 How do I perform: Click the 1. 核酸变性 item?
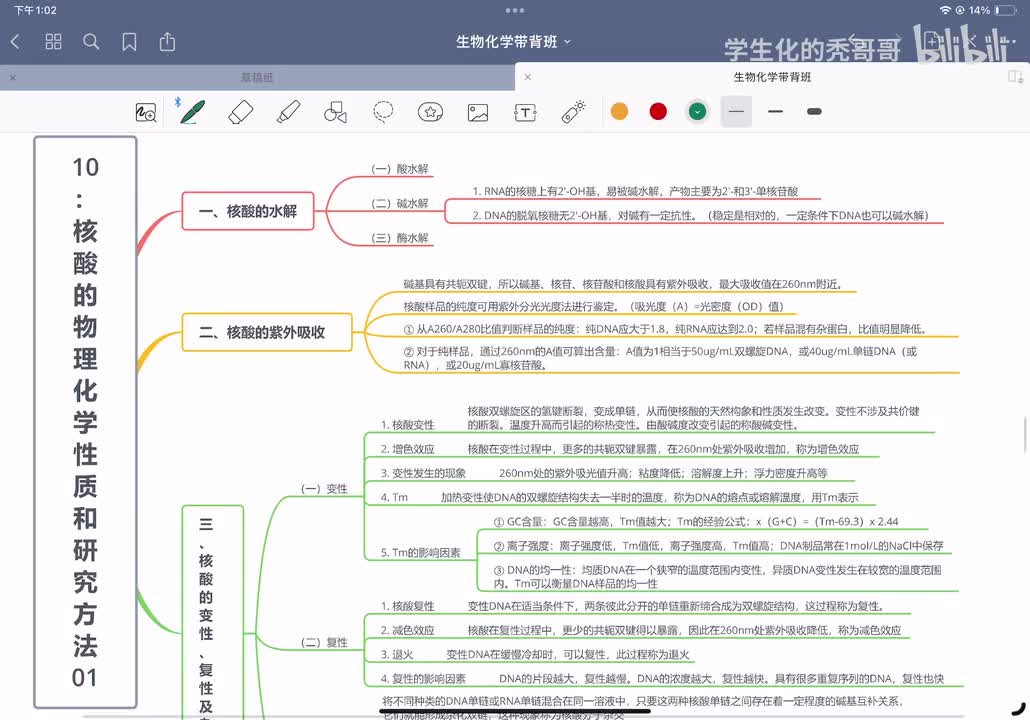click(x=407, y=425)
